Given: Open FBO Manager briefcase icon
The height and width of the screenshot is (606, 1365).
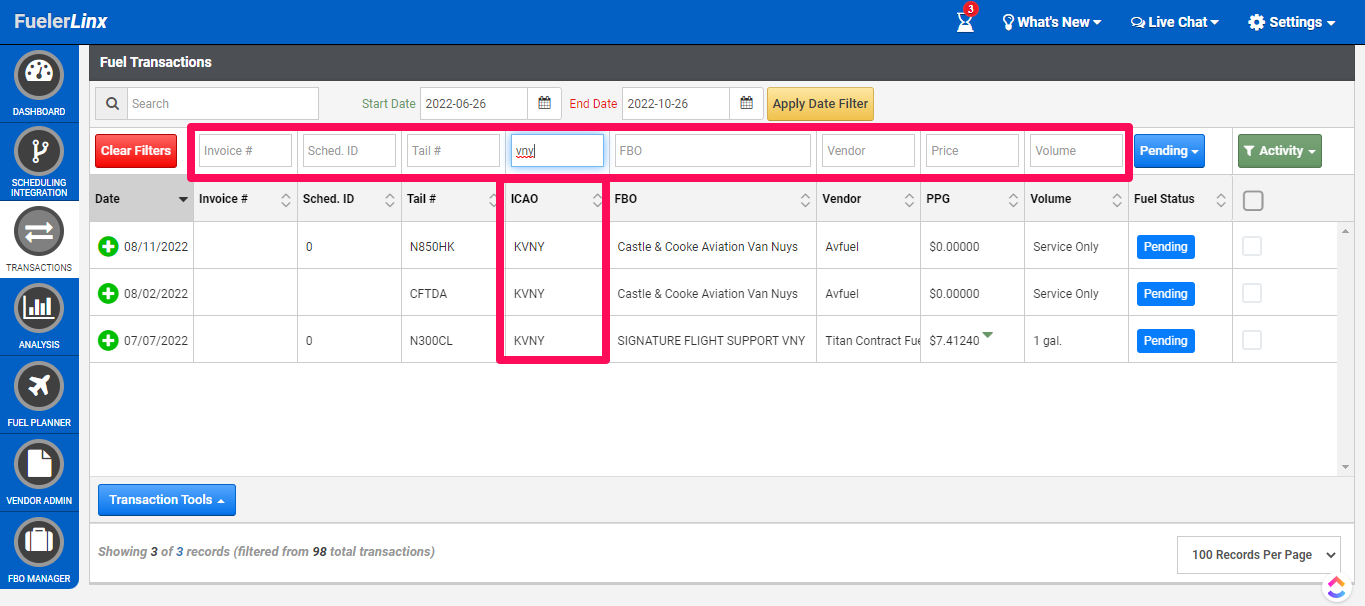Looking at the screenshot, I should click(39, 542).
